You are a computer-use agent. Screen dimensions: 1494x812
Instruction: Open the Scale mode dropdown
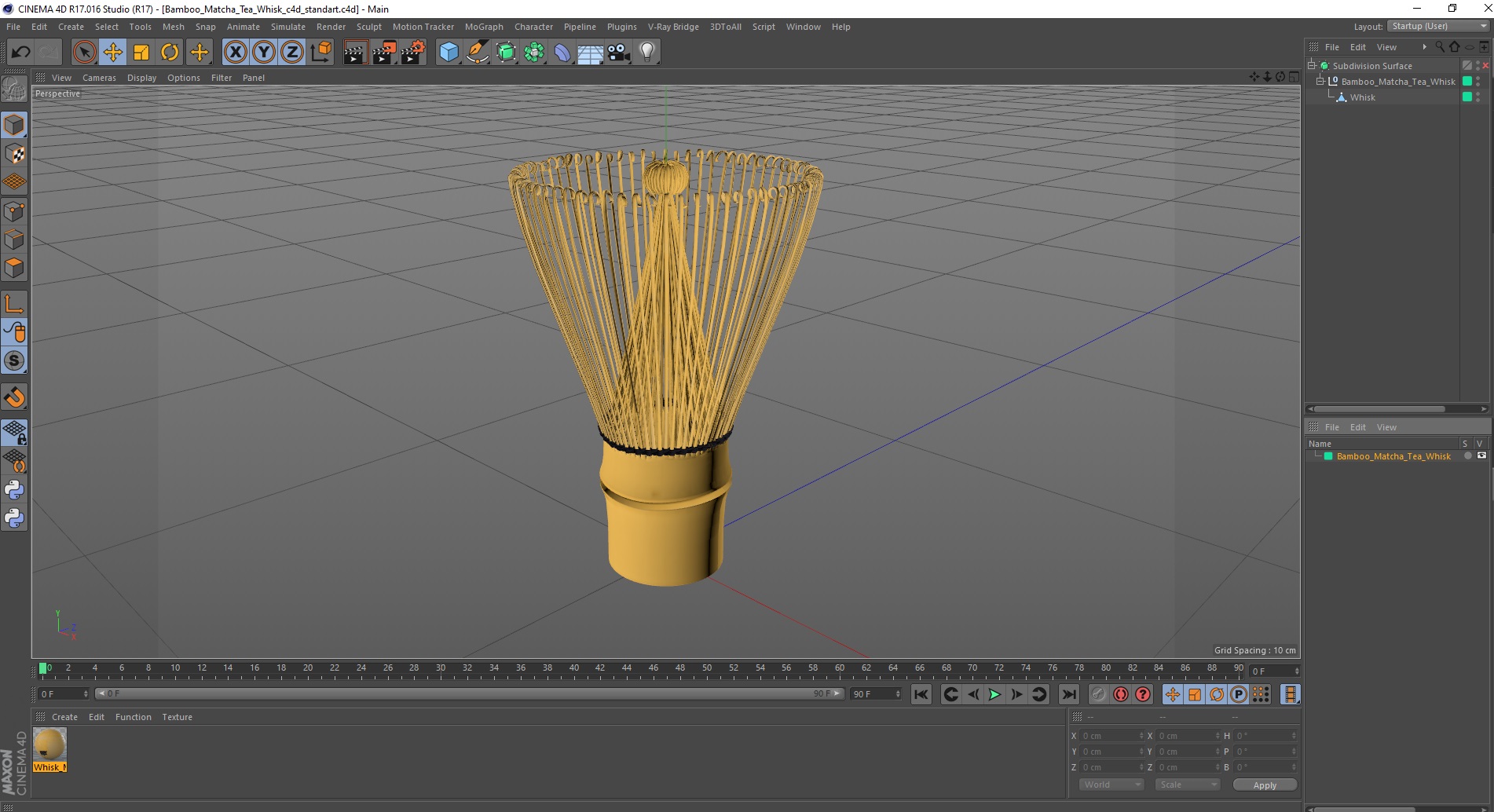click(1187, 785)
